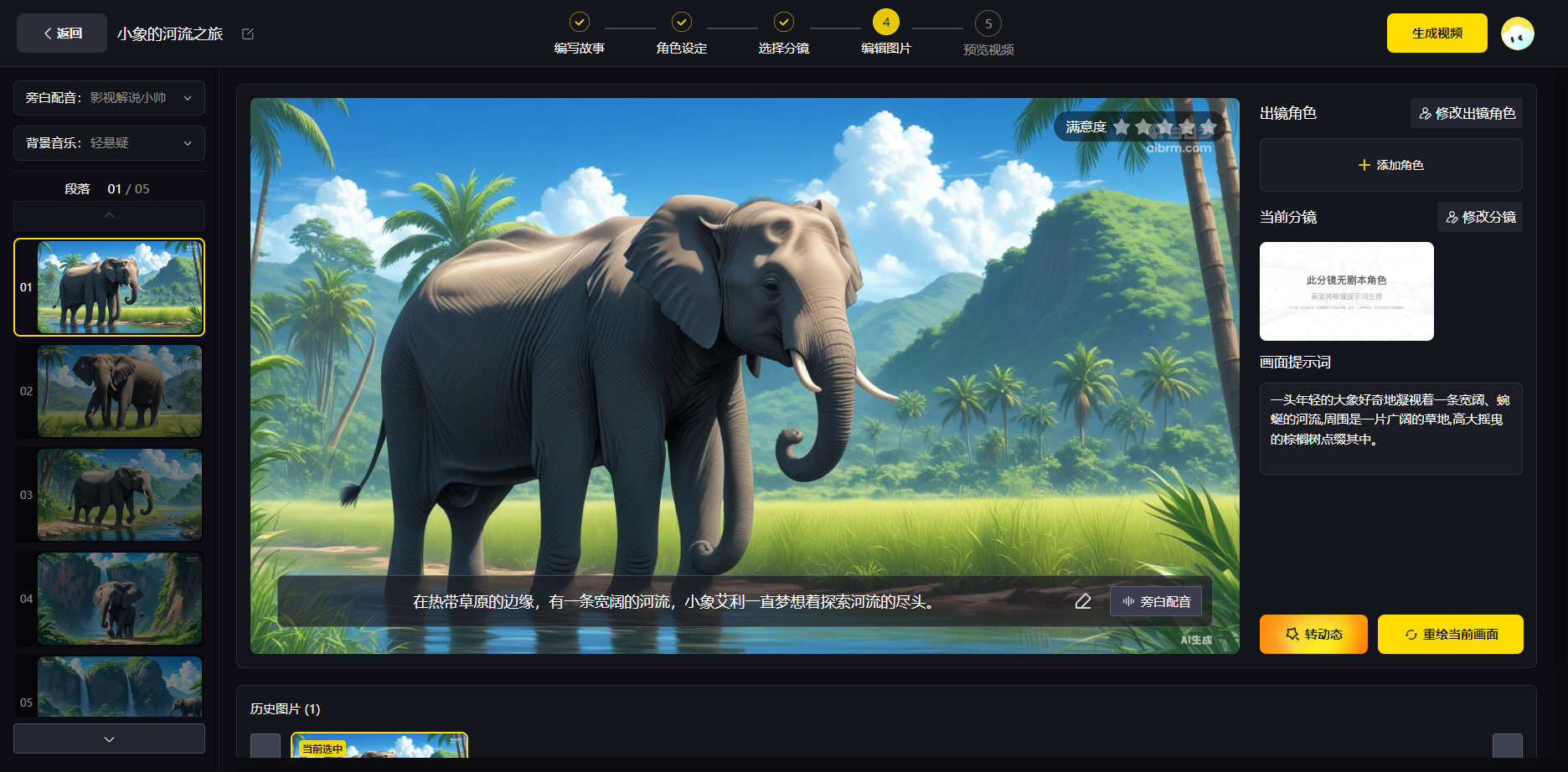Viewport: 1568px width, 772px height.
Task: Click the 生成视频 button
Action: 1437,33
